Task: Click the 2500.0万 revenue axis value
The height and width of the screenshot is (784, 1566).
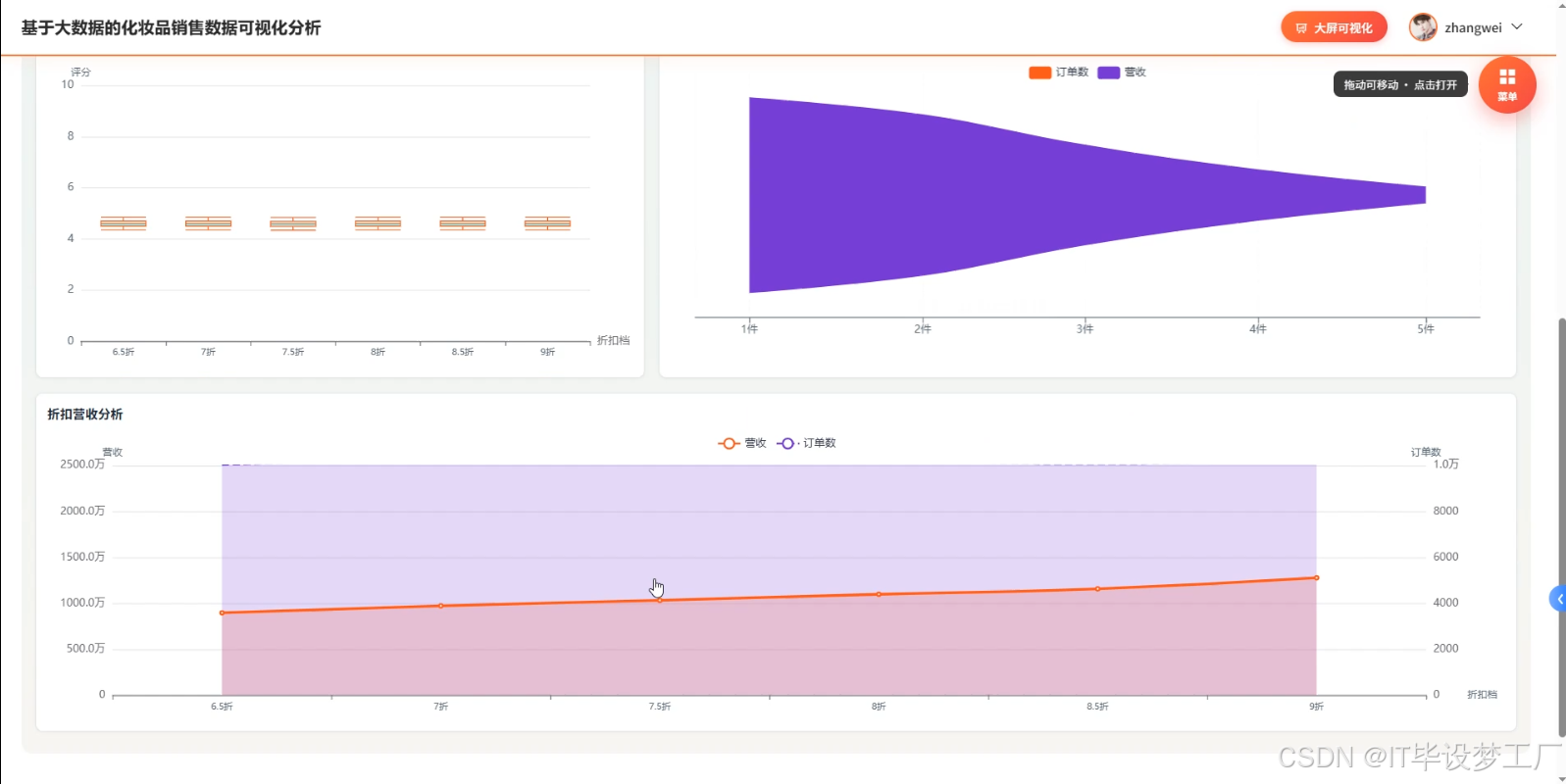Action: tap(82, 465)
